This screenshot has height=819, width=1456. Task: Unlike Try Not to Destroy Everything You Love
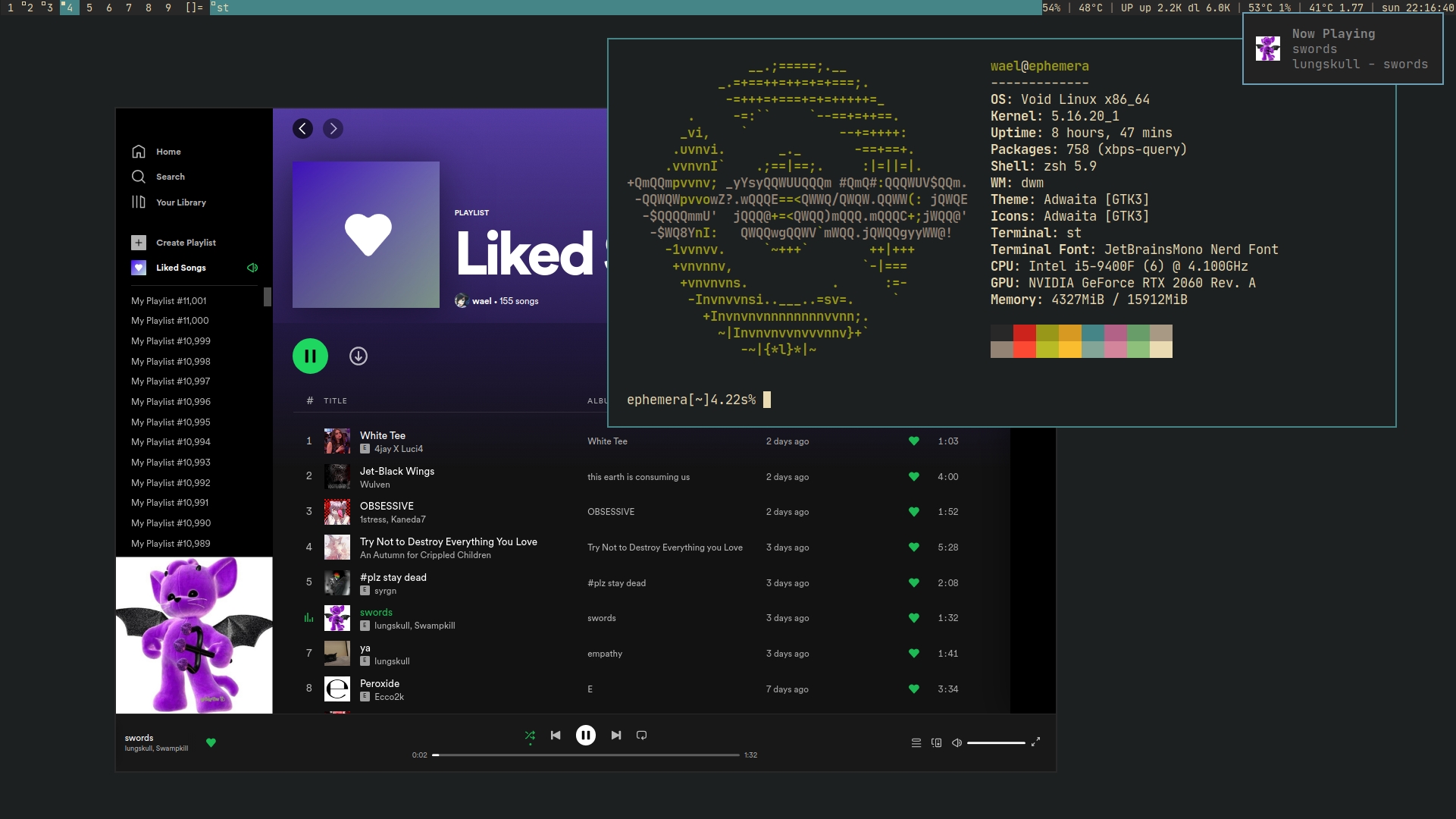click(914, 548)
